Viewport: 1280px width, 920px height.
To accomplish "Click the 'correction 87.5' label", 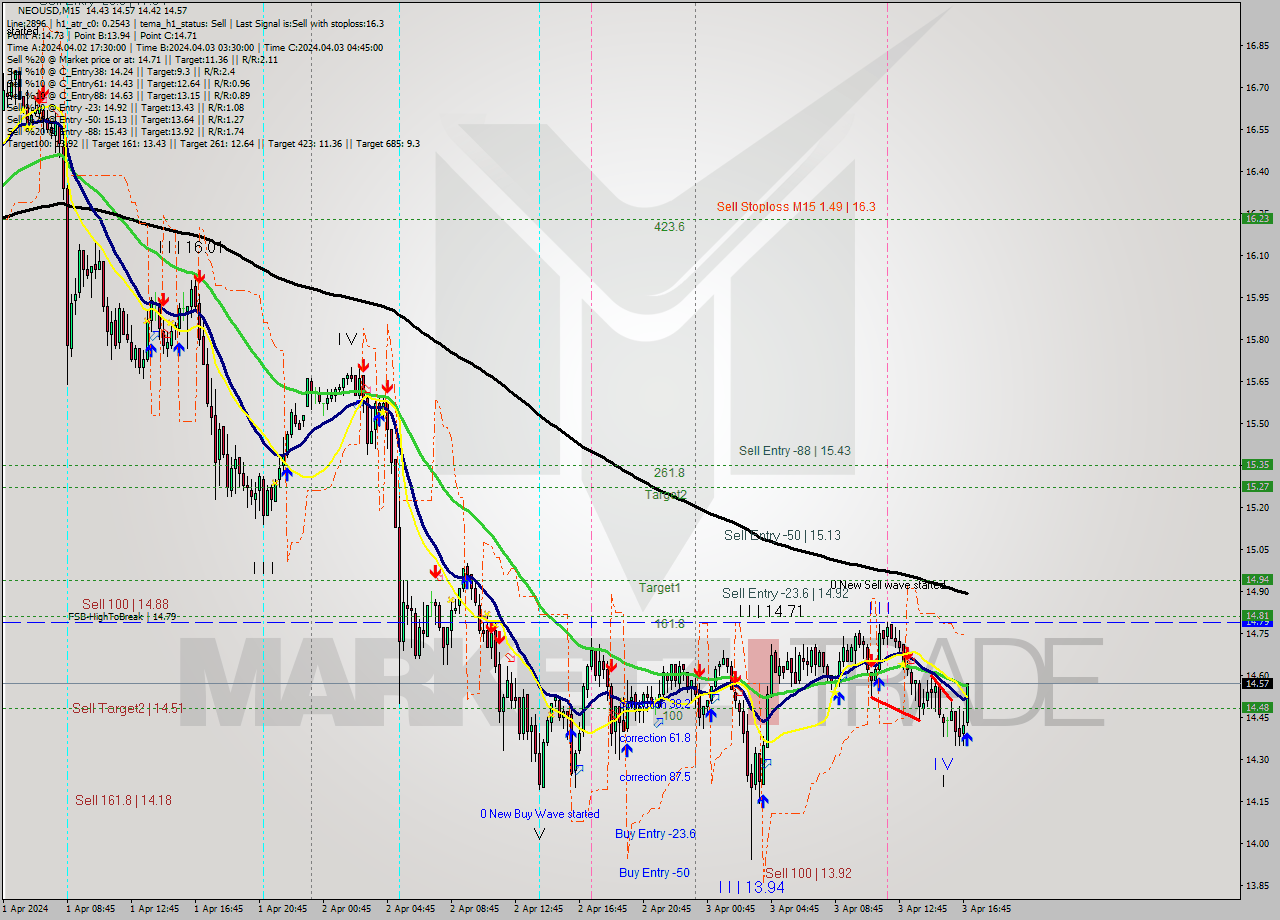I will [x=655, y=777].
